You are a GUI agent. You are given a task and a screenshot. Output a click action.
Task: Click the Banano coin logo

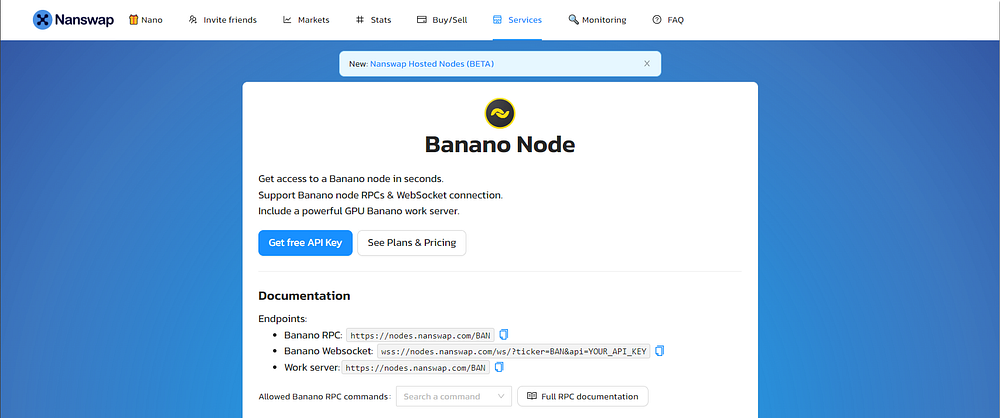click(x=500, y=114)
